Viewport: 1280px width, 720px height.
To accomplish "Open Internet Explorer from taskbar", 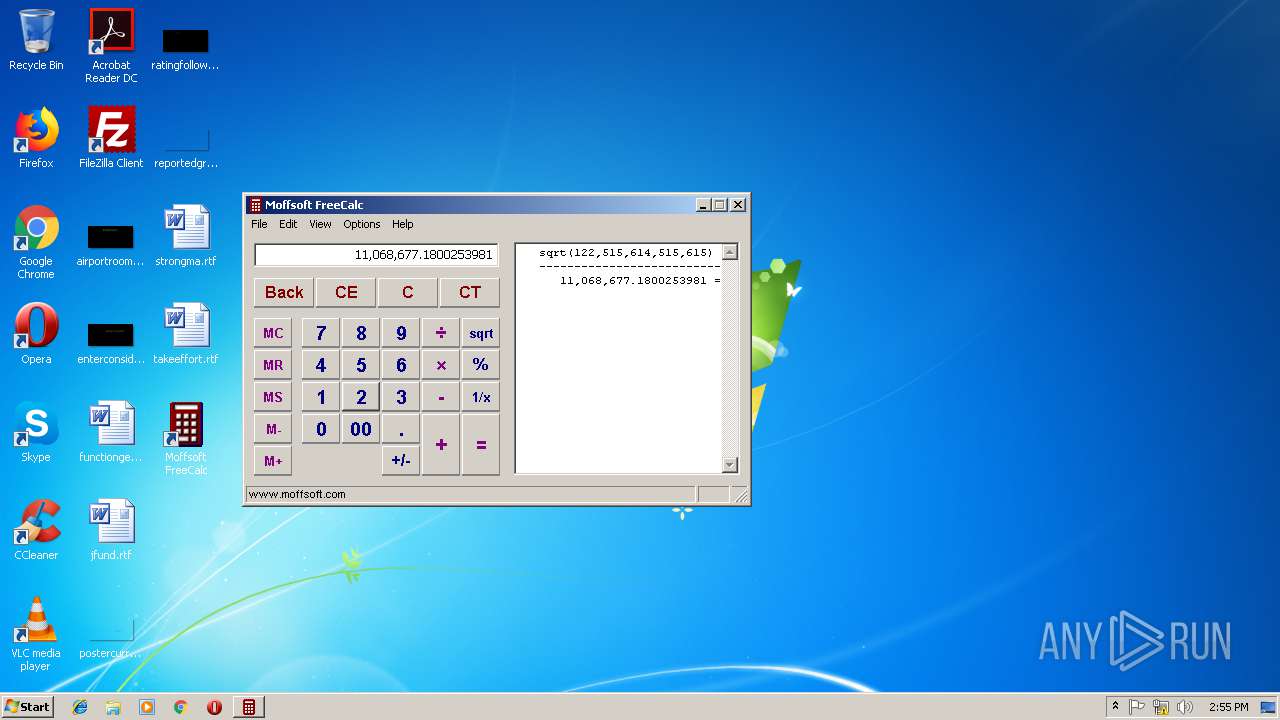I will pyautogui.click(x=80, y=707).
